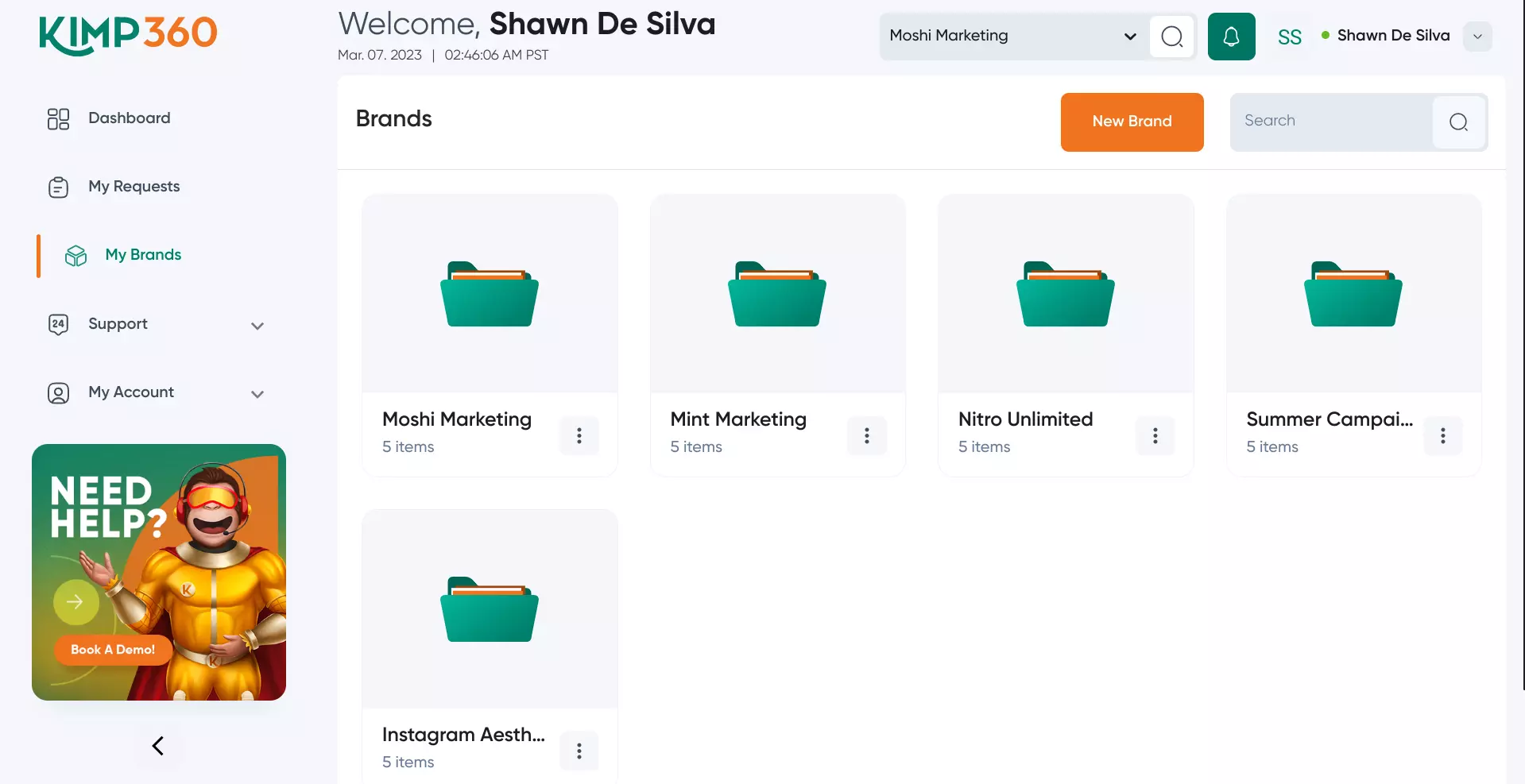Viewport: 1525px width, 784px height.
Task: Click the KIMP360 logo
Action: [128, 35]
